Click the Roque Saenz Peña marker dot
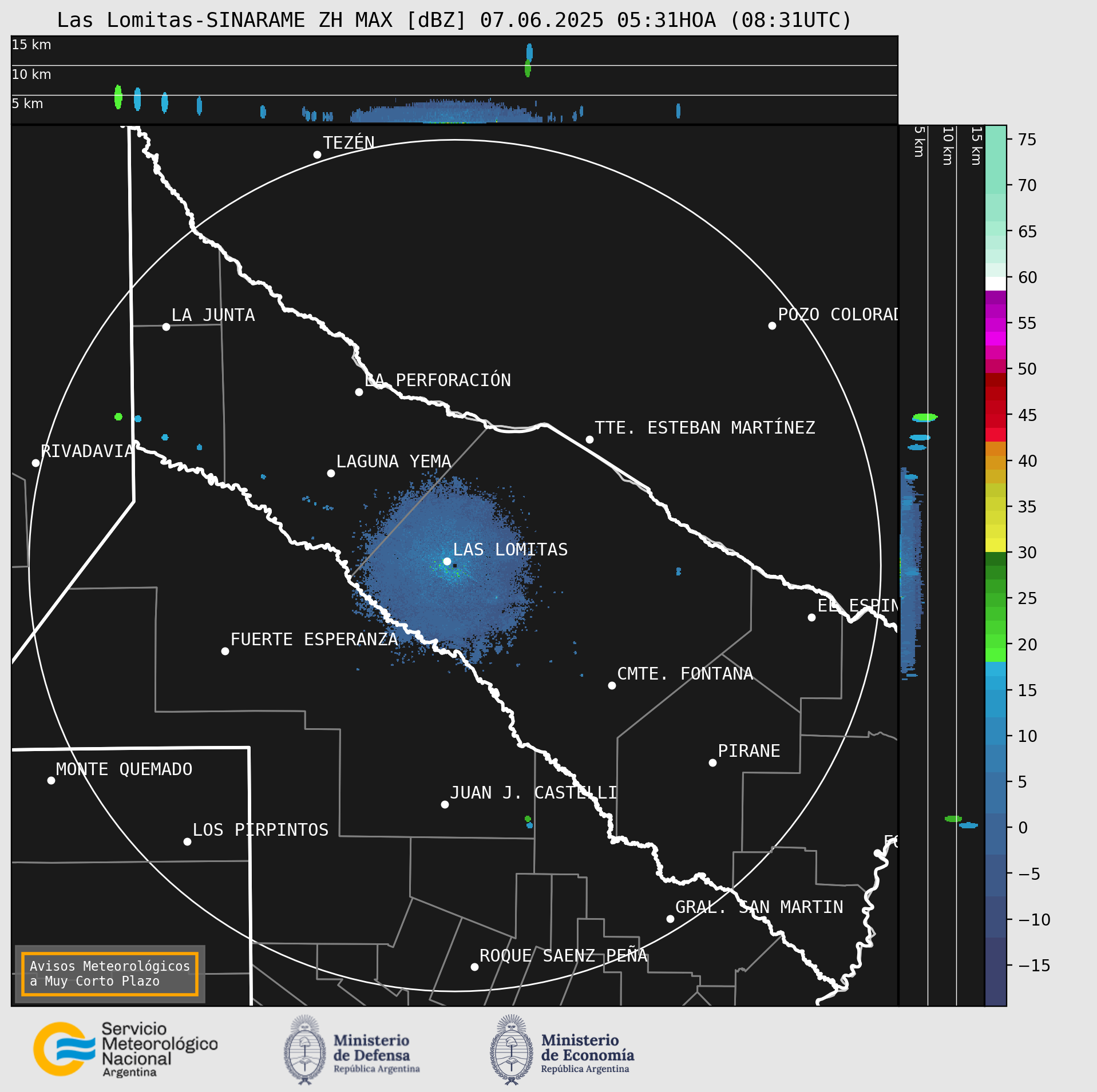Viewport: 1097px width, 1092px height. coord(474,967)
